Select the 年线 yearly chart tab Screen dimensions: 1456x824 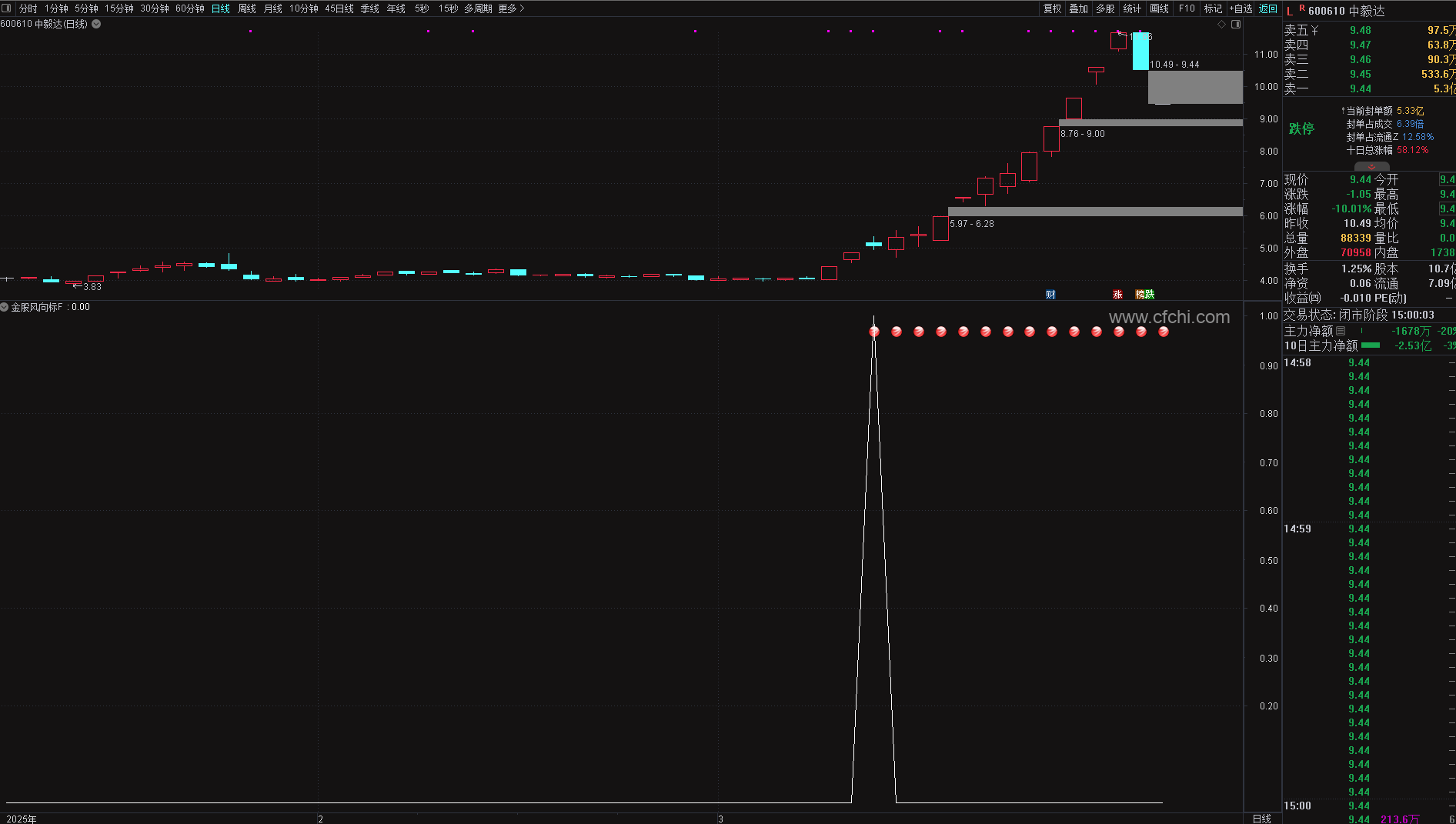(x=396, y=8)
